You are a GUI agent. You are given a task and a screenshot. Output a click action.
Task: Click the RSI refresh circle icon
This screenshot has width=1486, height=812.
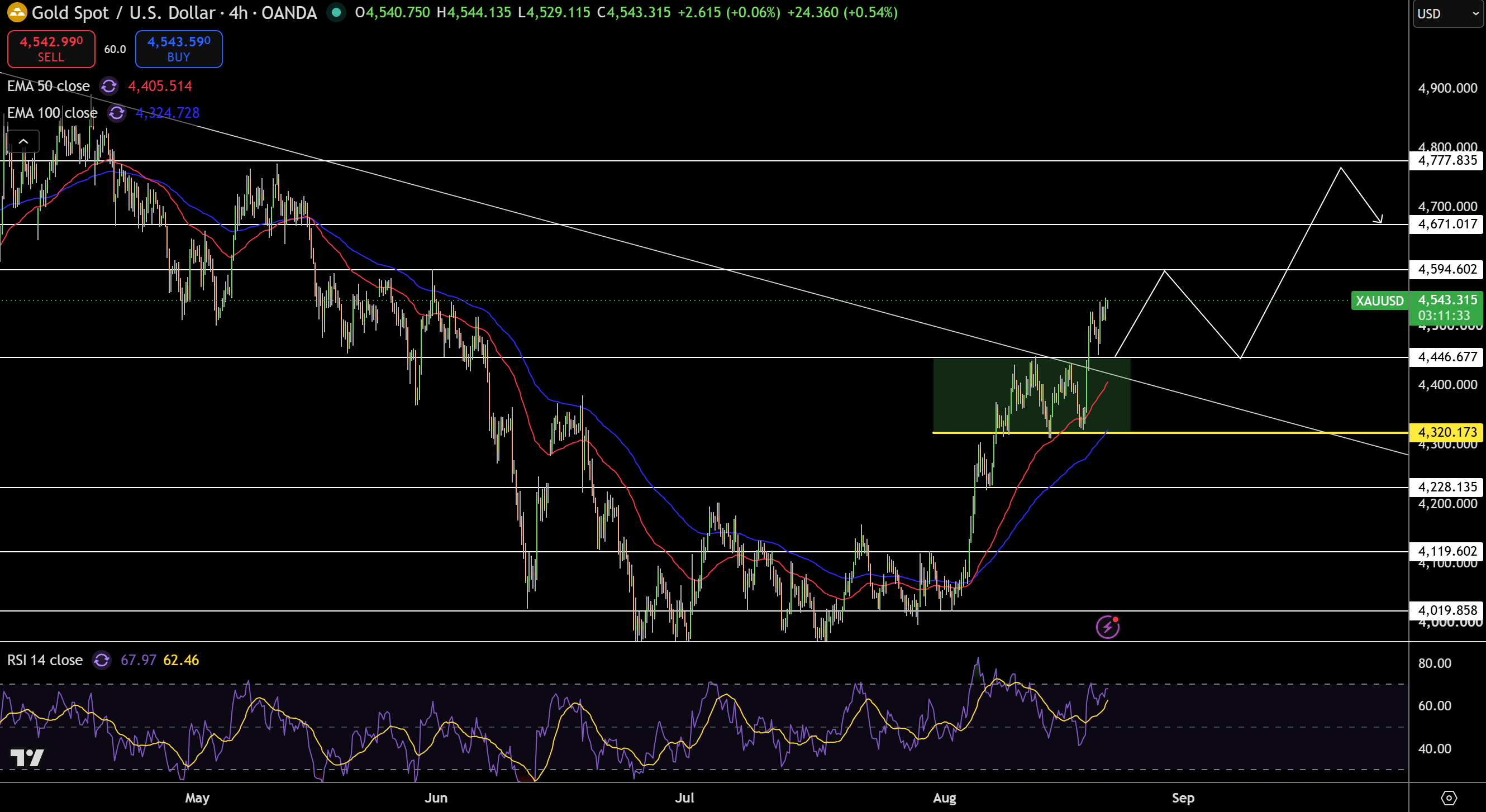102,660
